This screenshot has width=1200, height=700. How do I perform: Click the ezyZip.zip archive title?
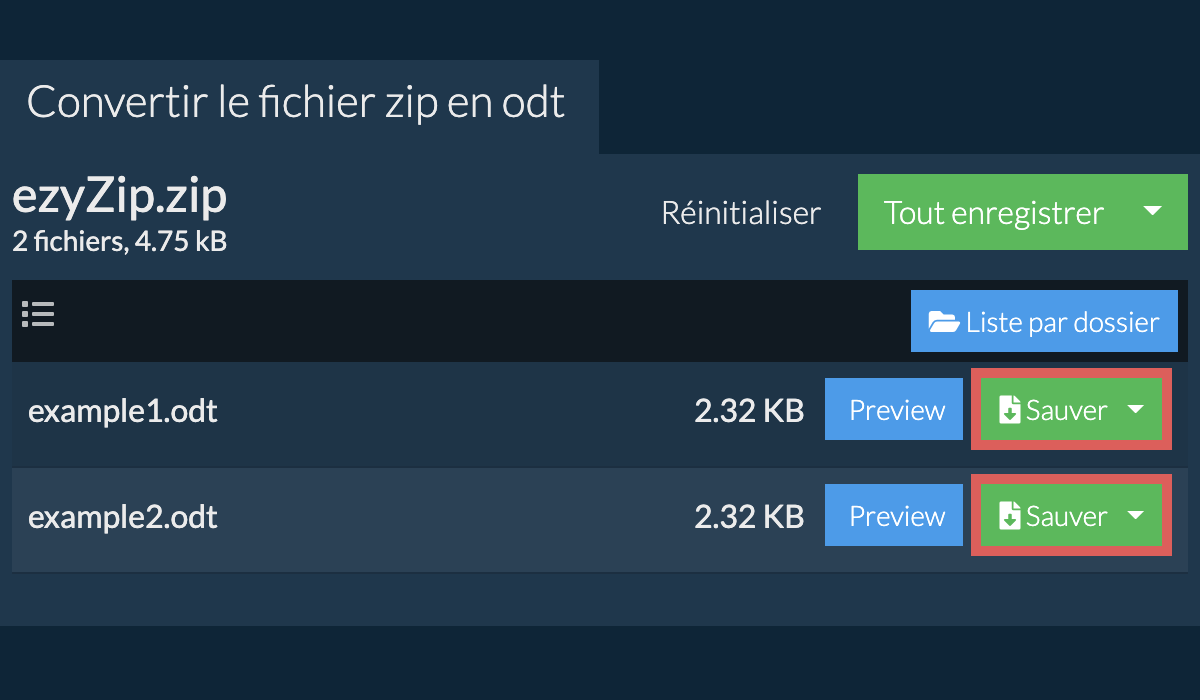118,196
